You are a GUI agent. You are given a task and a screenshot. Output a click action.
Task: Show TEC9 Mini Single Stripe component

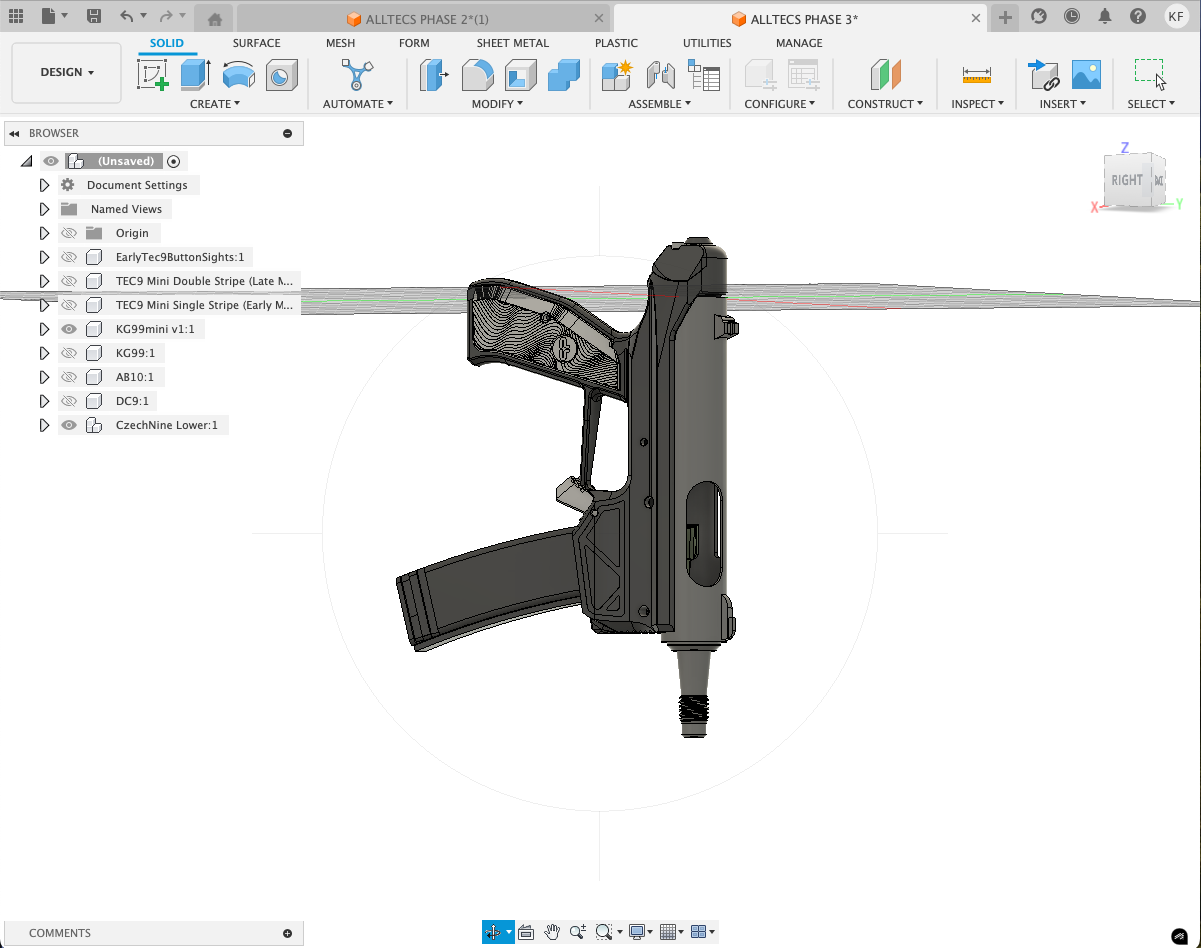(x=69, y=305)
